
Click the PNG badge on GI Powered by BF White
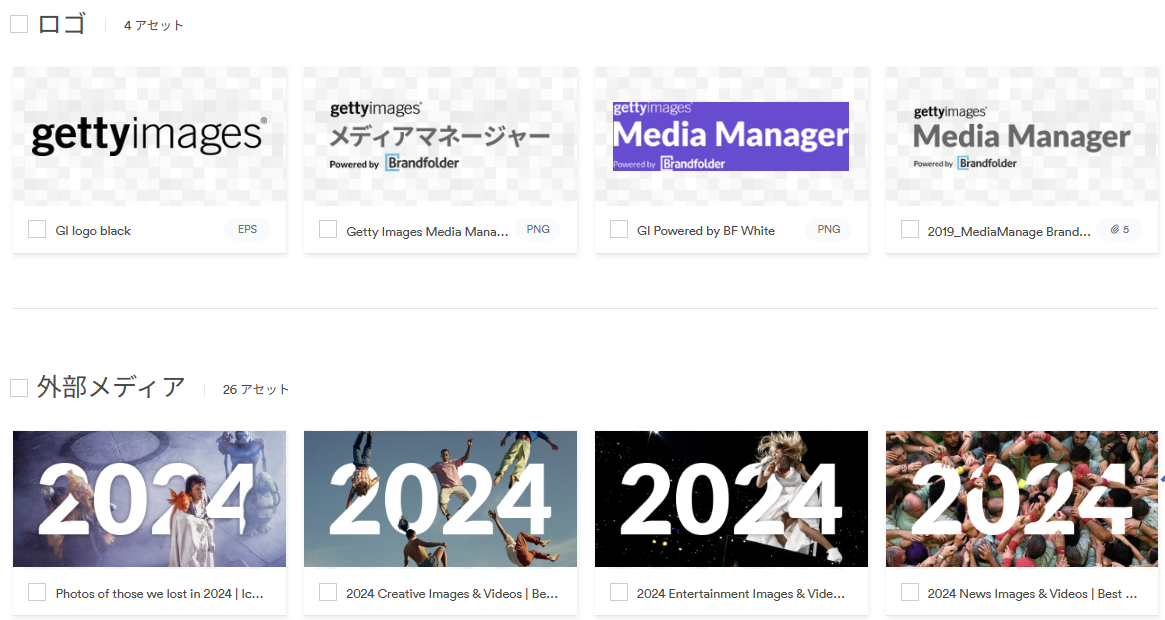pyautogui.click(x=829, y=229)
